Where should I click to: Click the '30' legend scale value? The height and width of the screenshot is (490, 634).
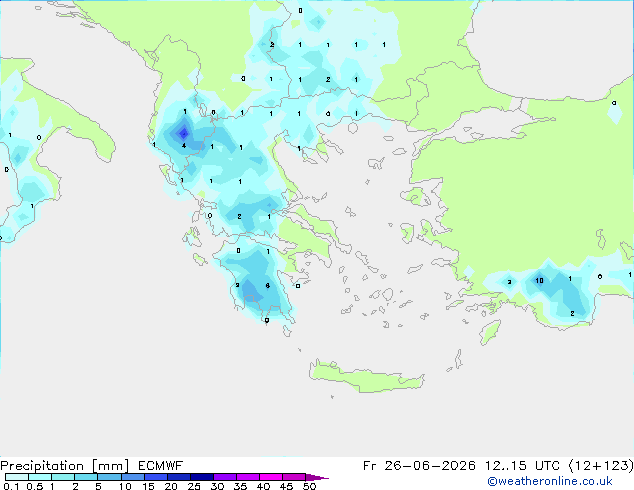click(x=217, y=486)
